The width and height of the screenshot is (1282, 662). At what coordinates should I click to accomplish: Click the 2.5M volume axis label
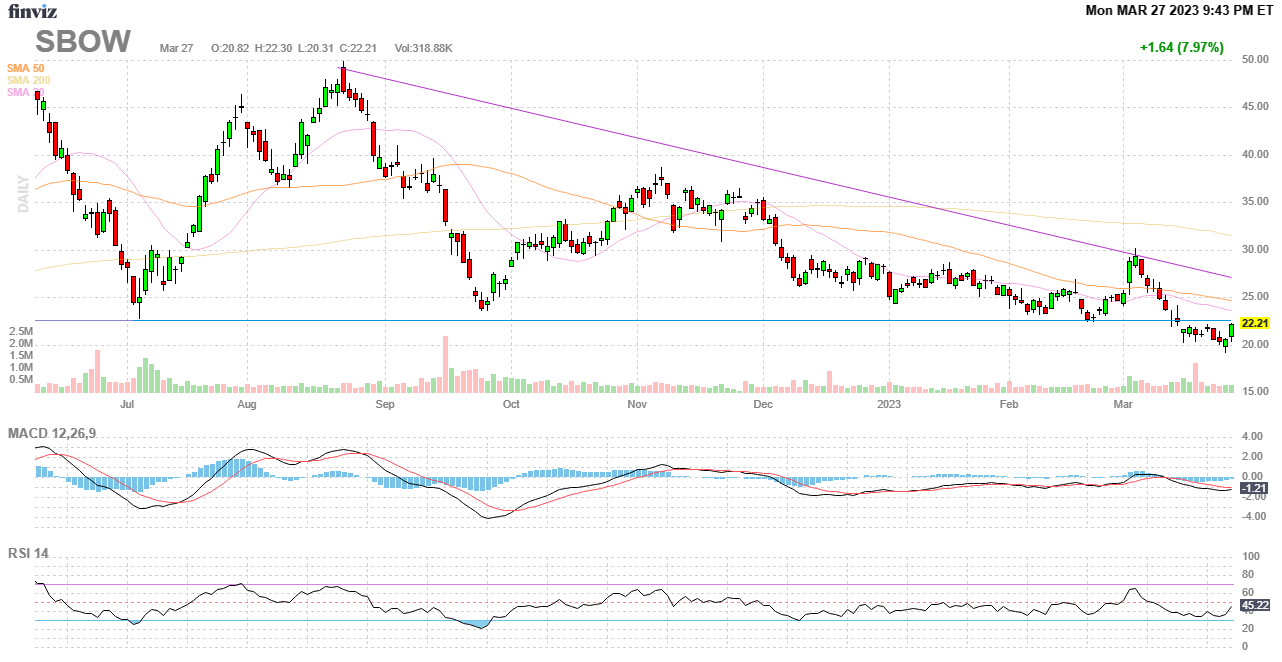pyautogui.click(x=20, y=331)
